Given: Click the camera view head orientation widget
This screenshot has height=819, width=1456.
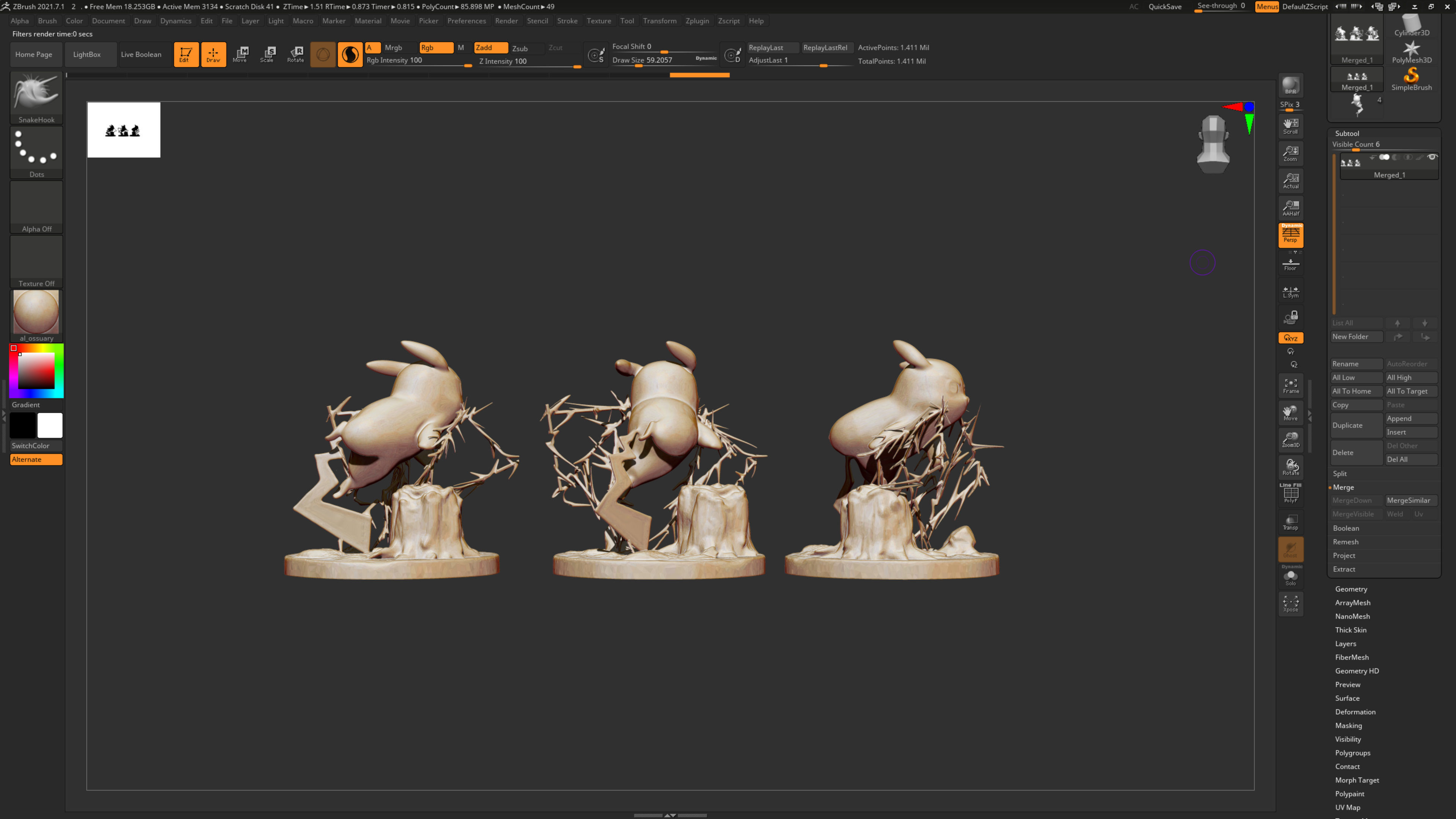Looking at the screenshot, I should click(x=1213, y=144).
